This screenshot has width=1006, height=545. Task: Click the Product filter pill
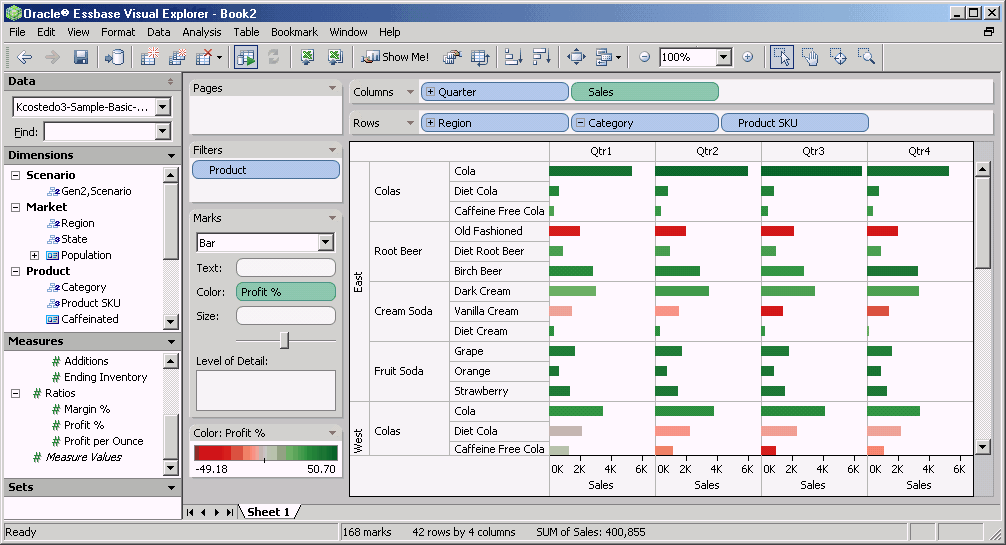[266, 169]
